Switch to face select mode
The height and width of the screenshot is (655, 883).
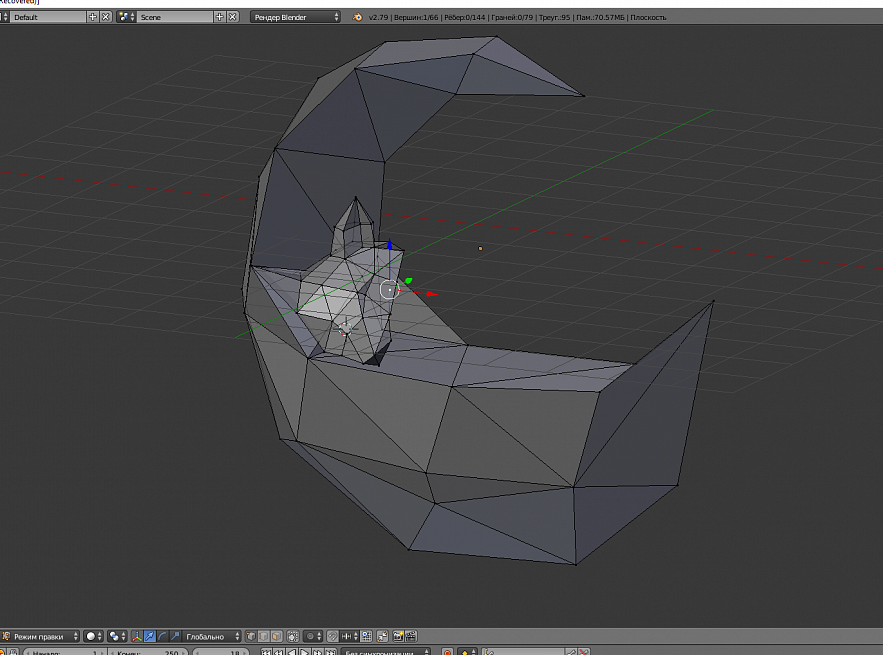[x=278, y=636]
